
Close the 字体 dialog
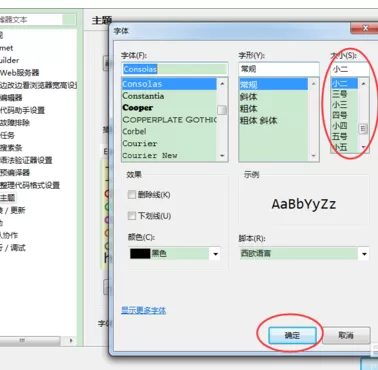[x=365, y=28]
